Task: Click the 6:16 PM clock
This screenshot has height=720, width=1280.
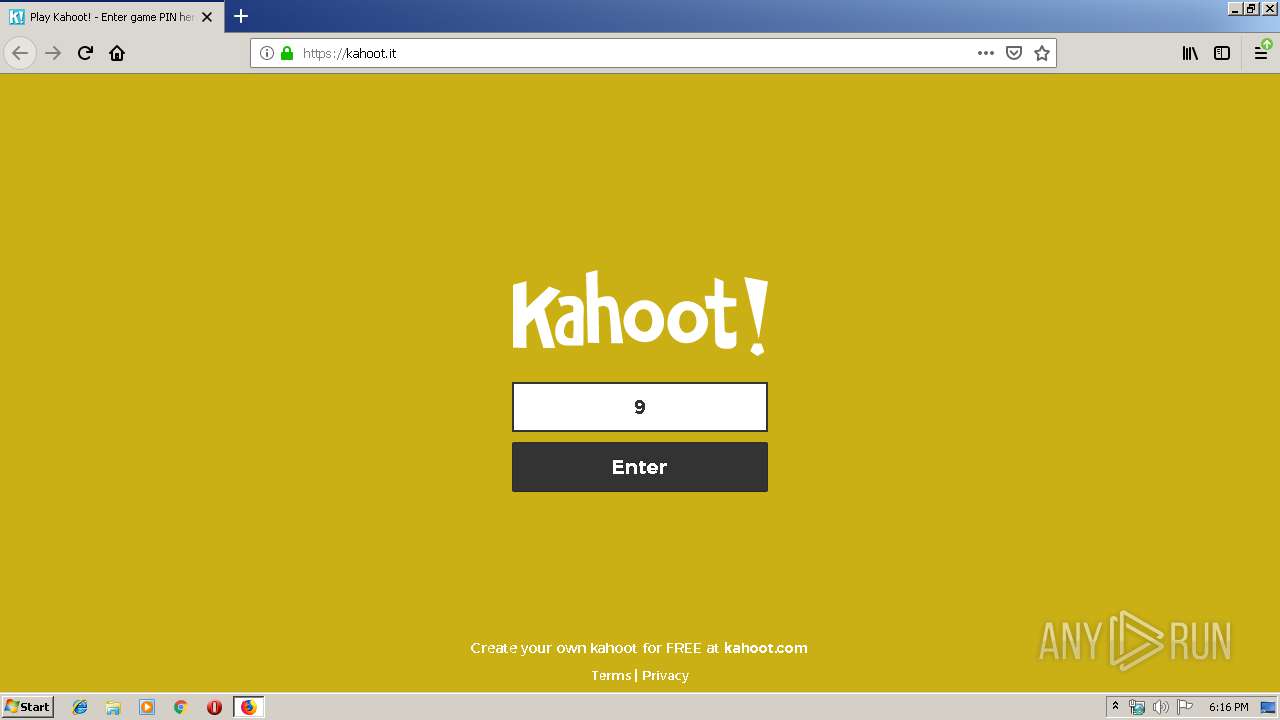Action: click(x=1228, y=707)
